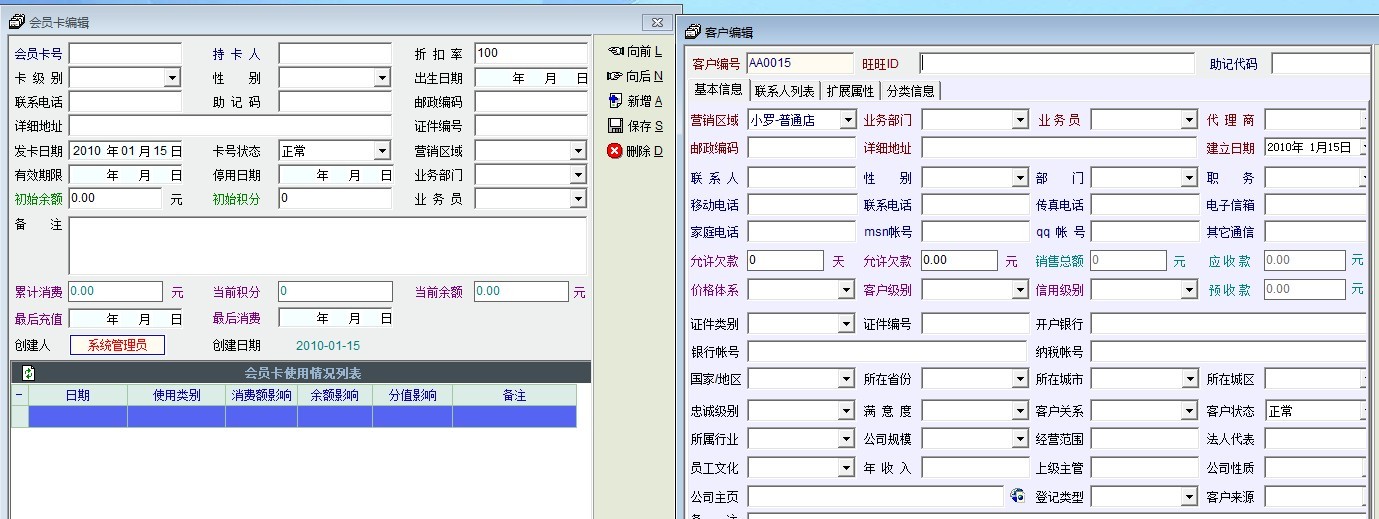Click the 系统管理员 creator button
1379x519 pixels.
click(x=117, y=346)
